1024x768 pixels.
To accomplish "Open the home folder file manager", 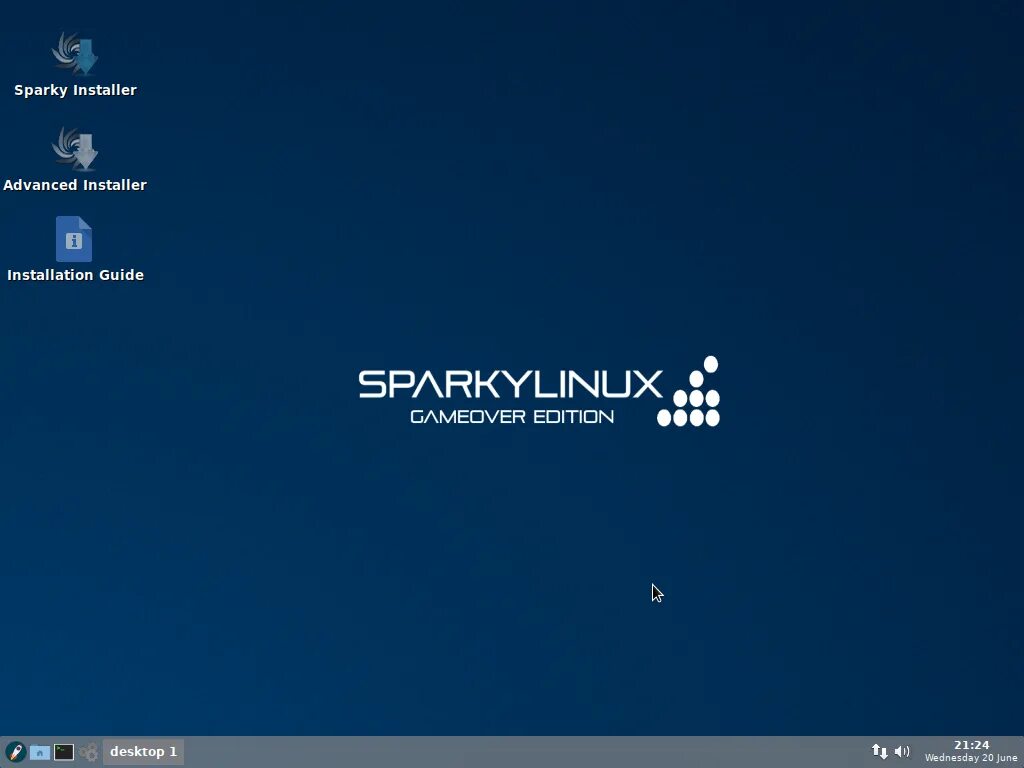I will [x=40, y=752].
